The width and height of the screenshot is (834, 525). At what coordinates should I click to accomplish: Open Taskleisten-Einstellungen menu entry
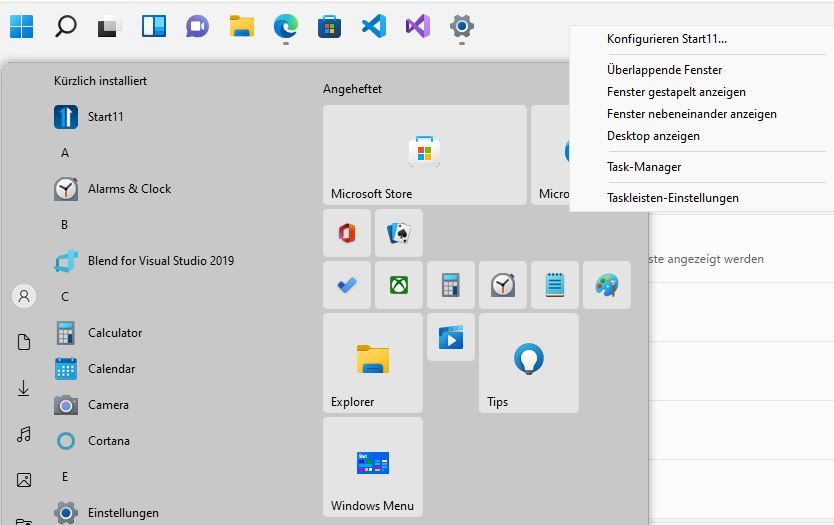[x=673, y=198]
